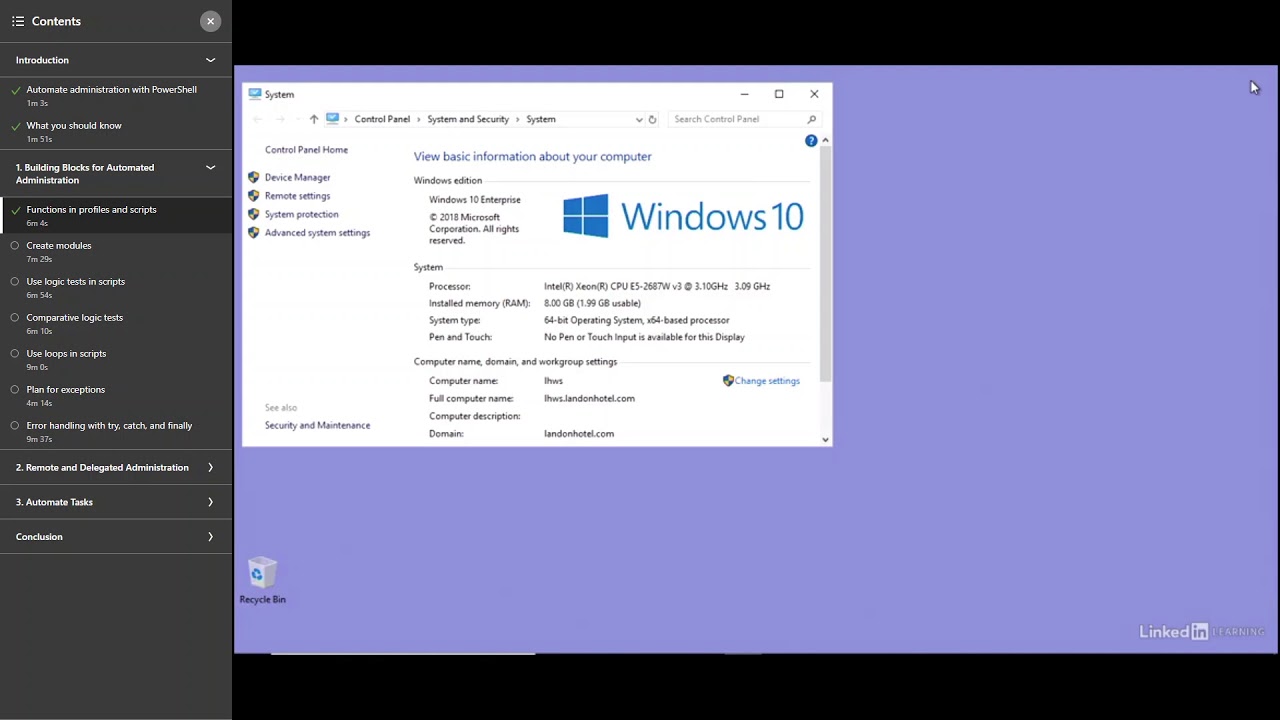Image resolution: width=1280 pixels, height=720 pixels.
Task: Open Plan for exceptions lesson
Action: (x=116, y=395)
